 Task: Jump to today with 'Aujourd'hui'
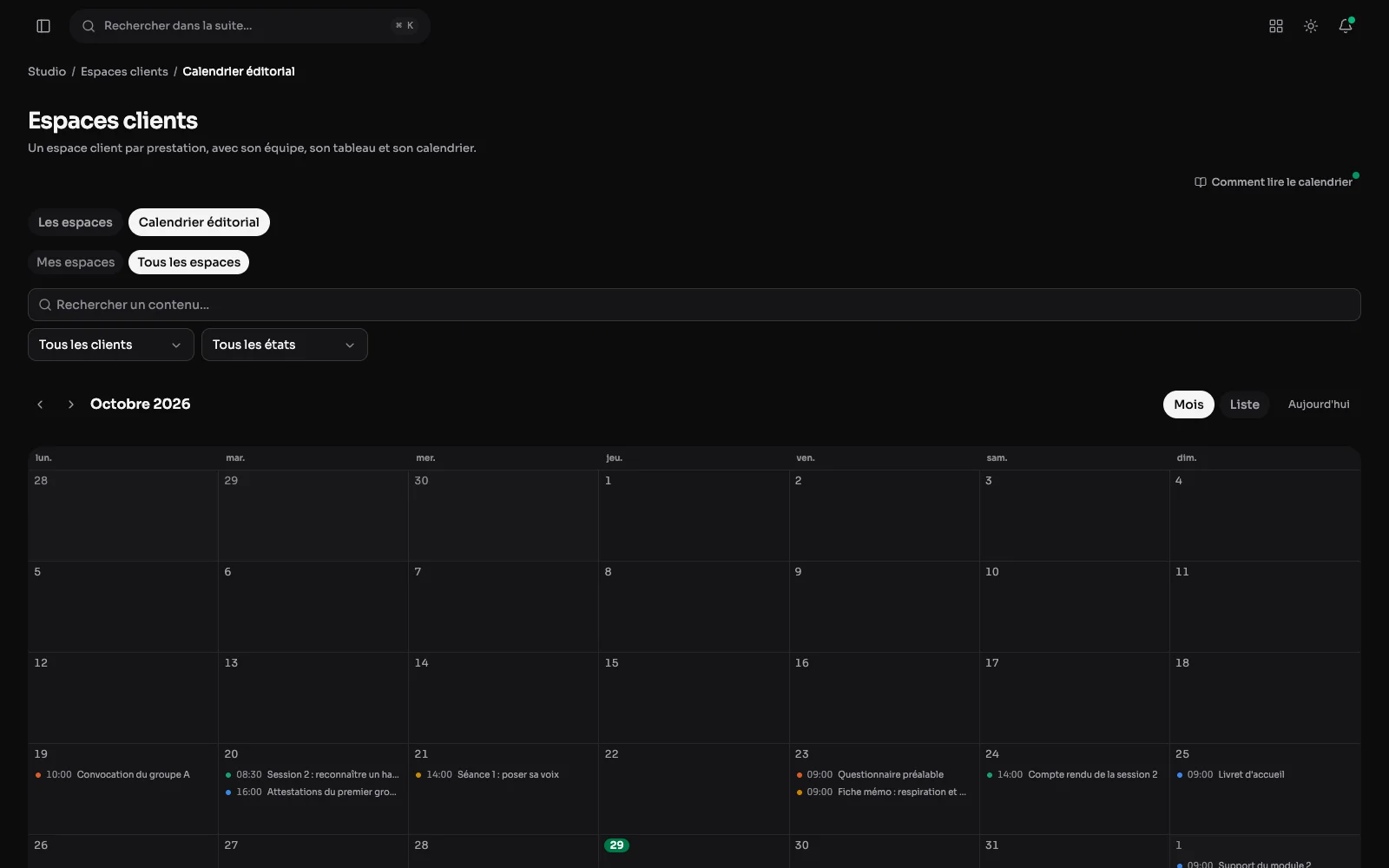pos(1319,404)
